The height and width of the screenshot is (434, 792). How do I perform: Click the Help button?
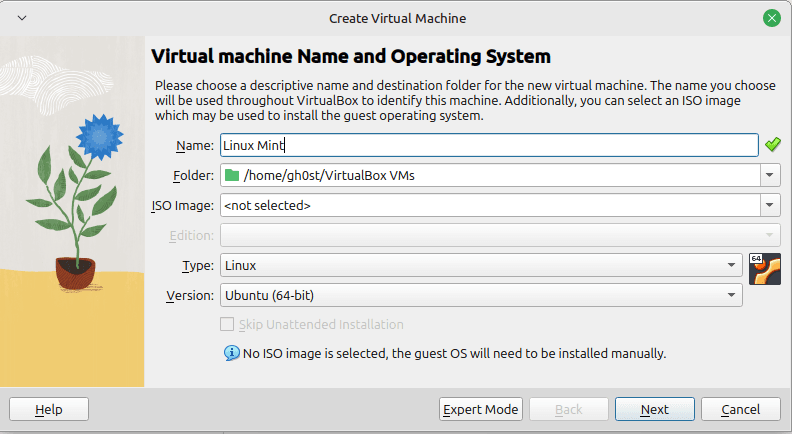pos(49,409)
